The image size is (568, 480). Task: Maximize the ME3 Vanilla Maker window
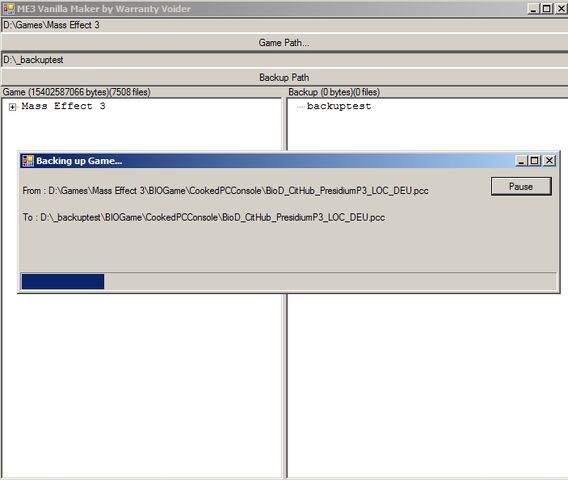click(x=547, y=8)
